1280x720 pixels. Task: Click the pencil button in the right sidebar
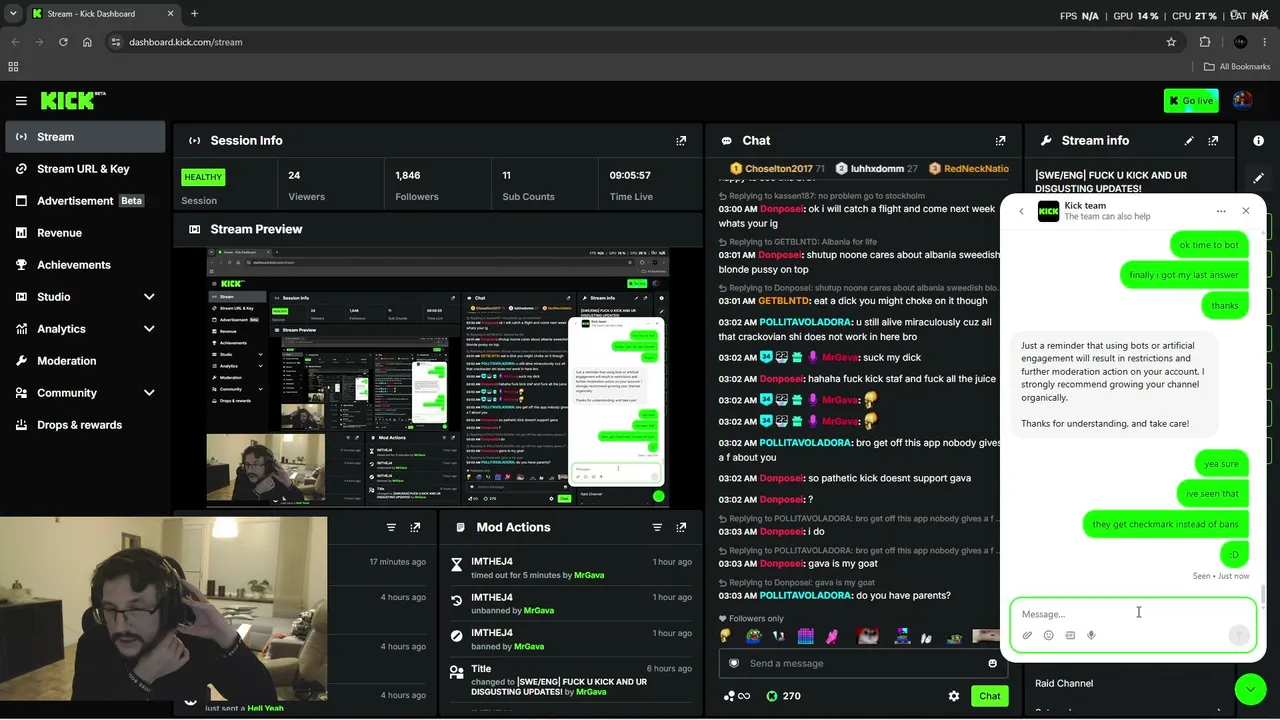pyautogui.click(x=1259, y=177)
